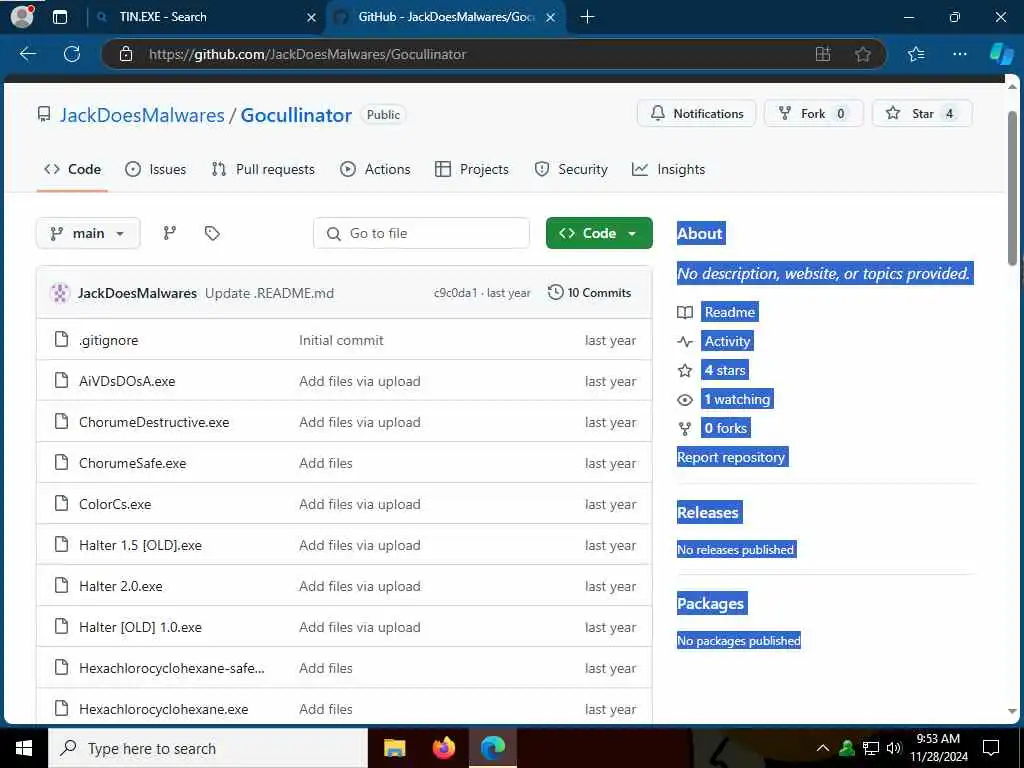The image size is (1024, 768).
Task: Open the split screen icon in address bar
Action: click(823, 54)
